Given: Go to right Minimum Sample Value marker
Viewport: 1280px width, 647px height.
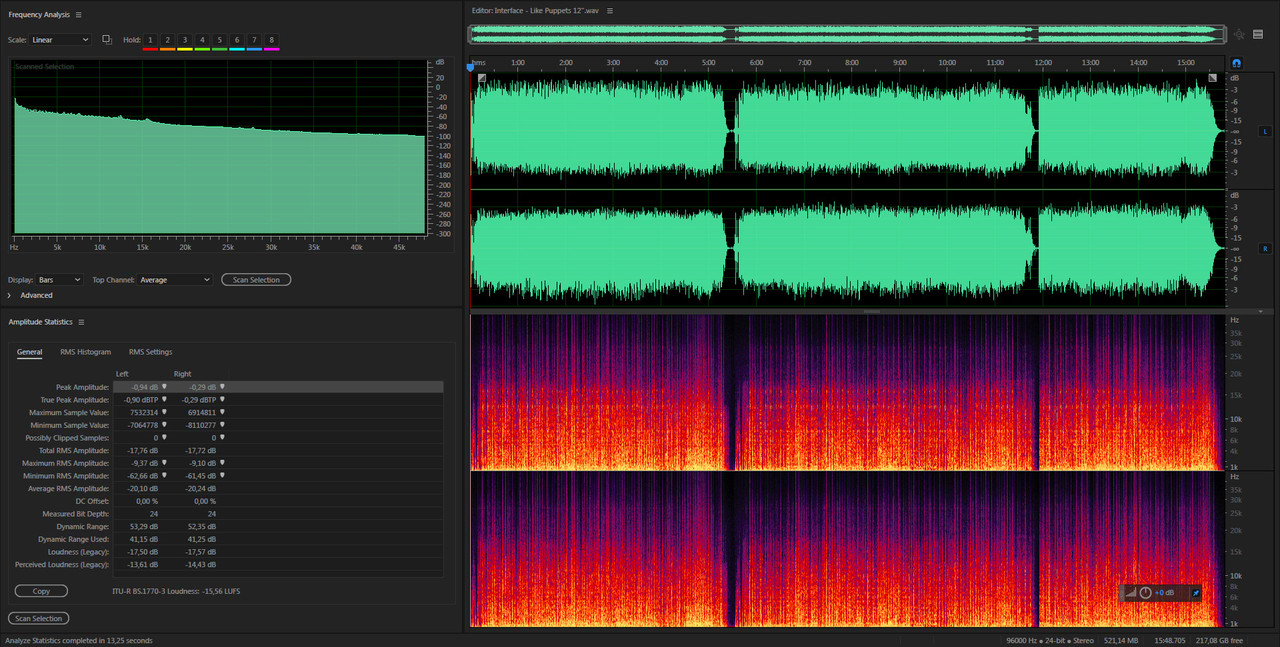Looking at the screenshot, I should [x=223, y=425].
